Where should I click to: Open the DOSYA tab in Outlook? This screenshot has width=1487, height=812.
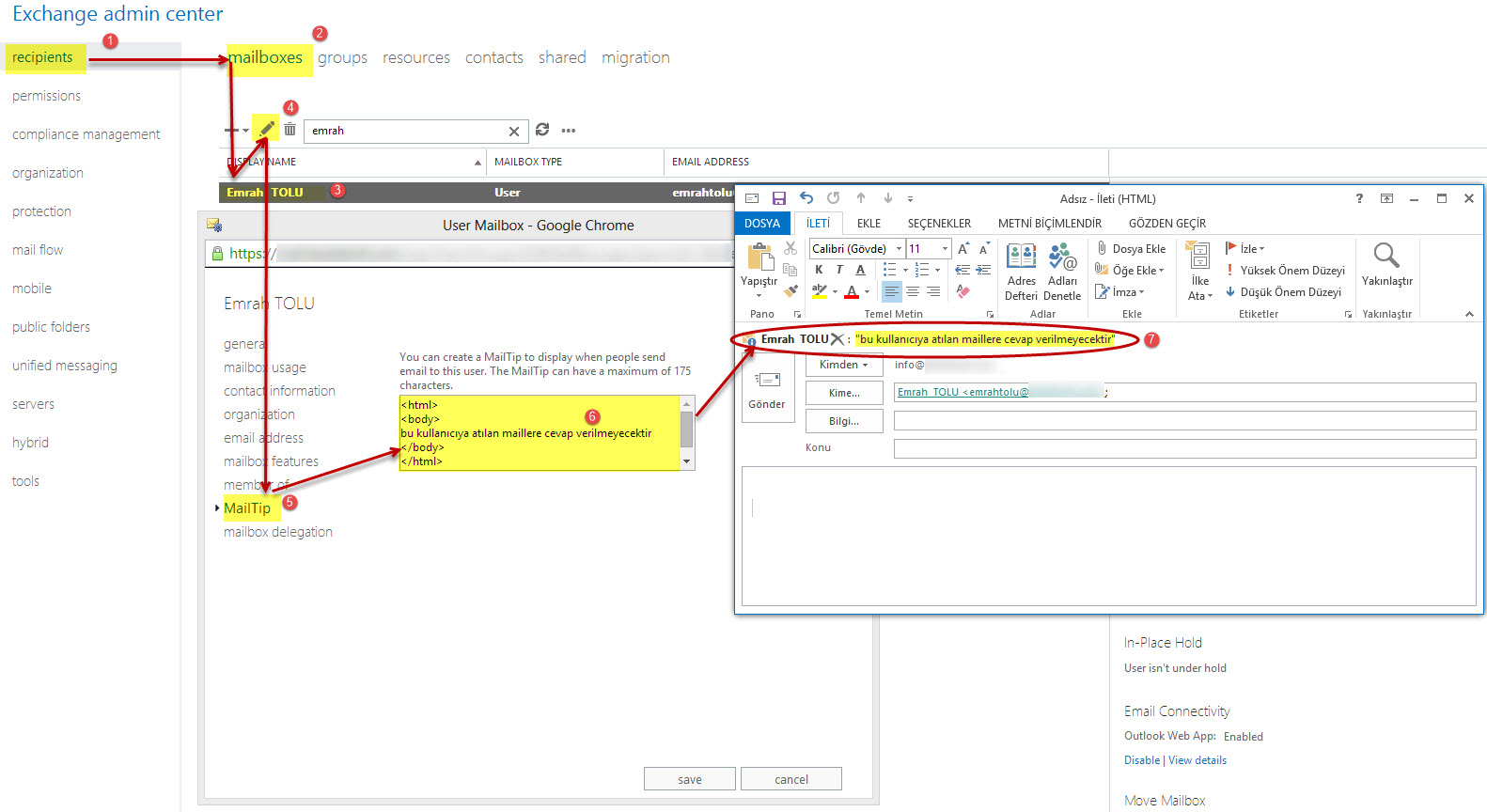tap(762, 224)
